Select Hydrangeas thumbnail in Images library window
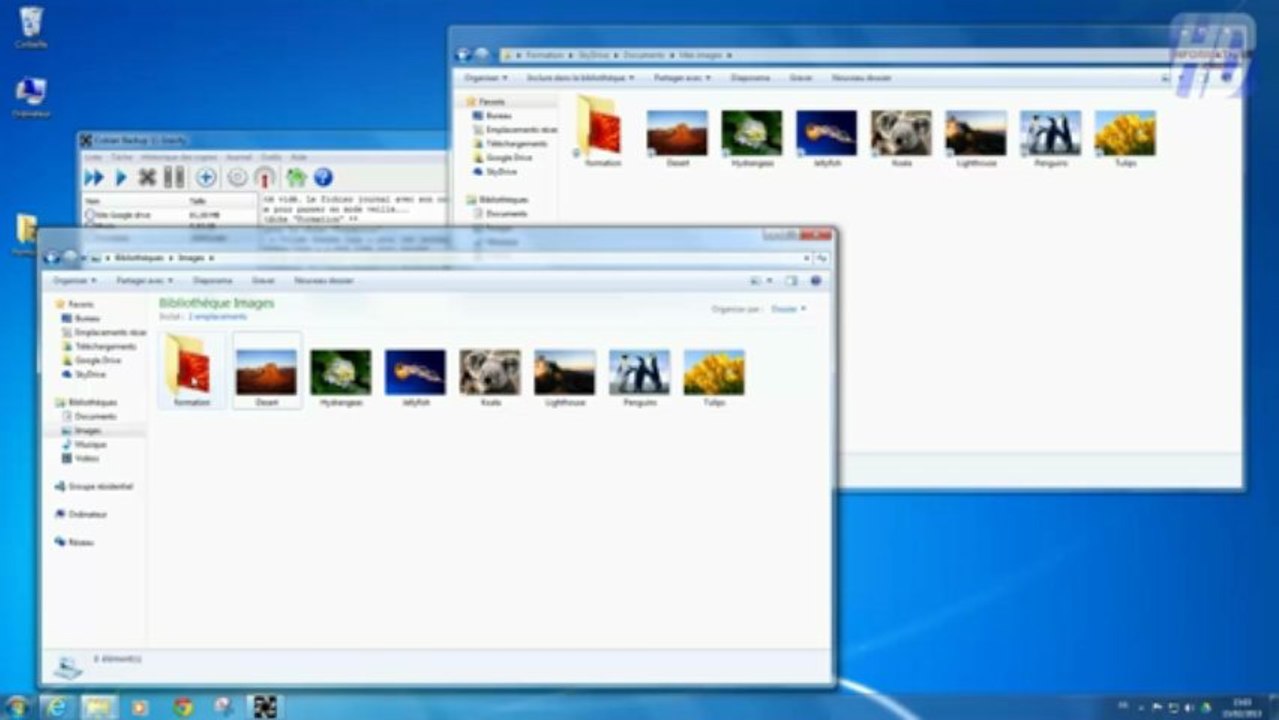This screenshot has height=720, width=1279. [x=340, y=377]
